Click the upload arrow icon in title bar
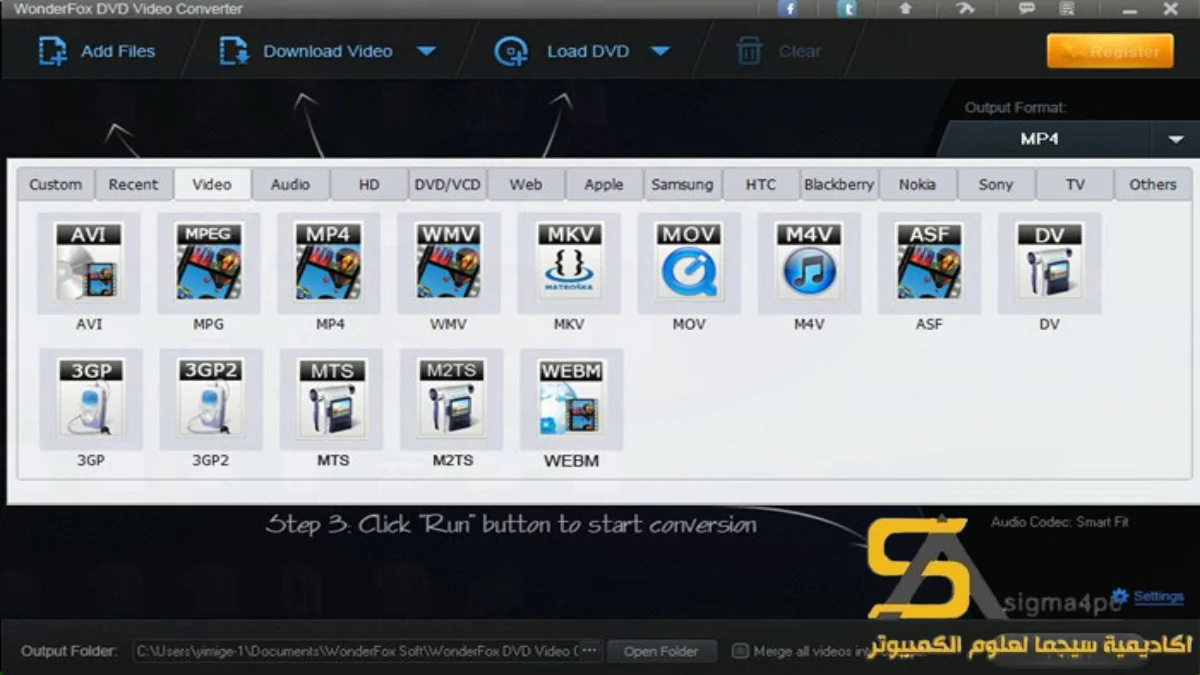The width and height of the screenshot is (1200, 675). [906, 8]
